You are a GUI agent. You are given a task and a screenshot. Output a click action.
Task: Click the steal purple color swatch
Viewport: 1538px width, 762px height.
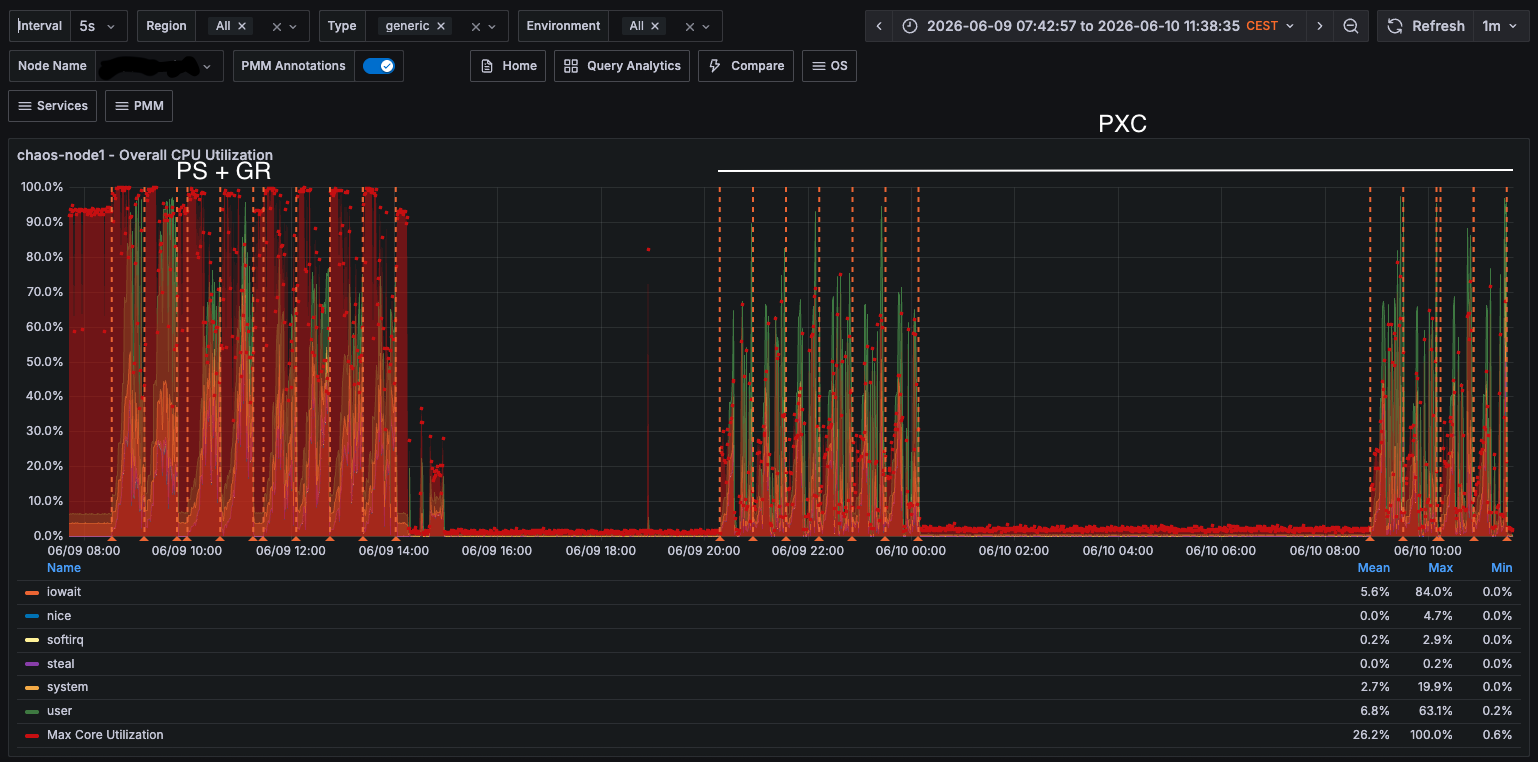click(32, 664)
